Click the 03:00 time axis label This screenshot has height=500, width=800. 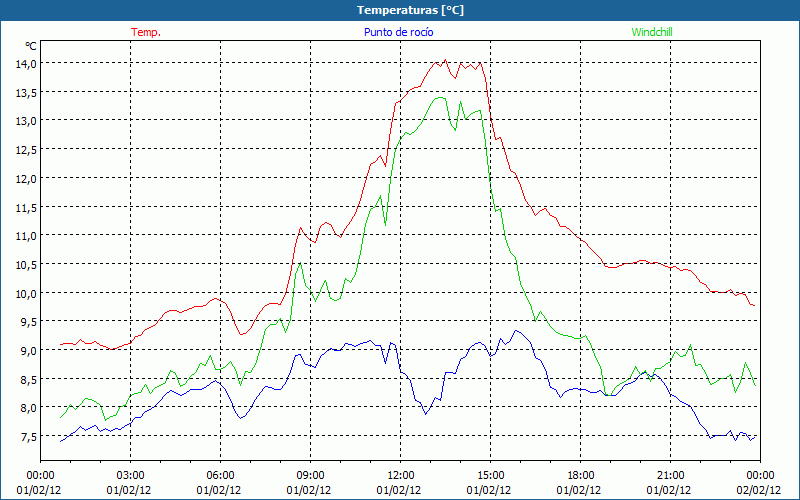point(130,476)
